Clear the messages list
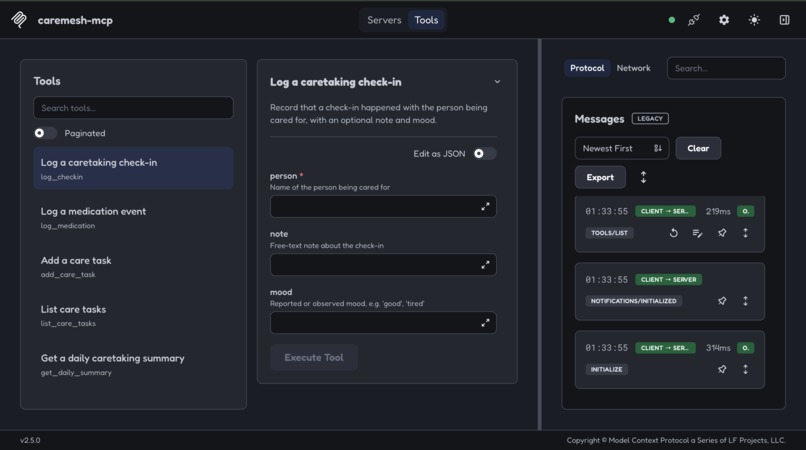 click(698, 148)
